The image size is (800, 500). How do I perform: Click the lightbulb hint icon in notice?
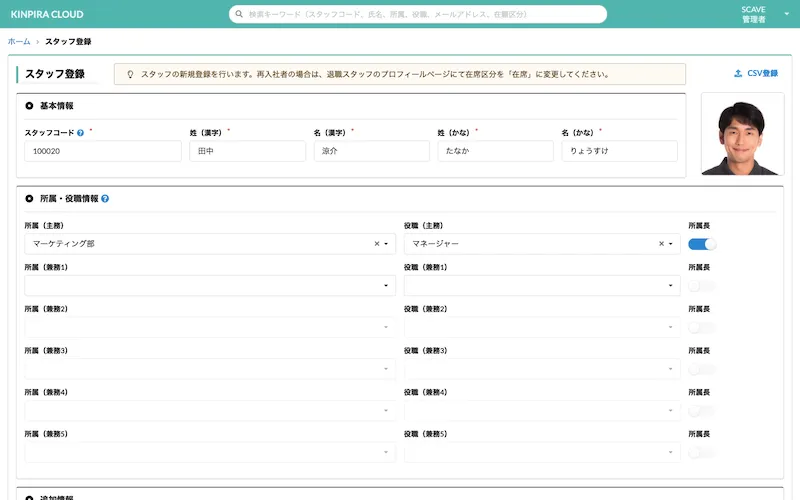click(130, 74)
